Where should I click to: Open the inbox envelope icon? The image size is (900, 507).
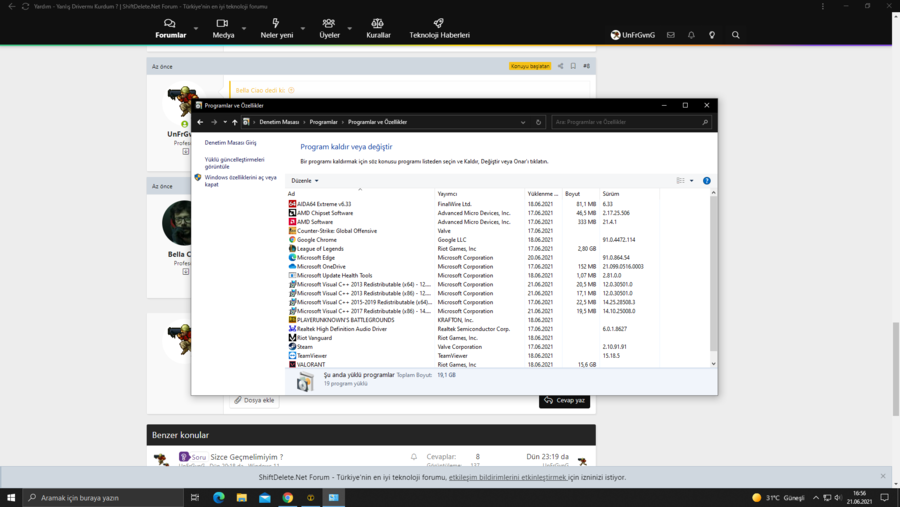point(671,35)
